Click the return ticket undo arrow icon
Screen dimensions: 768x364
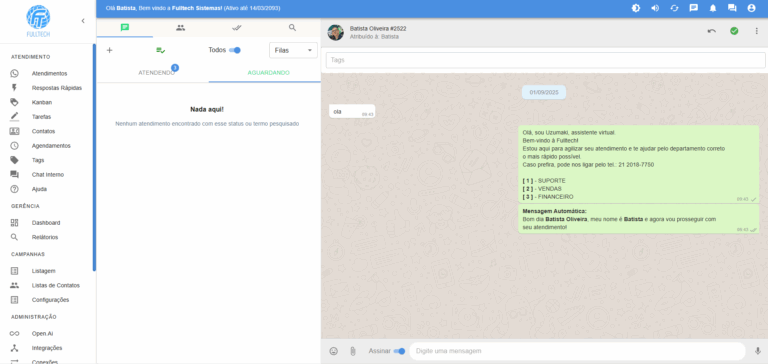[x=711, y=31]
